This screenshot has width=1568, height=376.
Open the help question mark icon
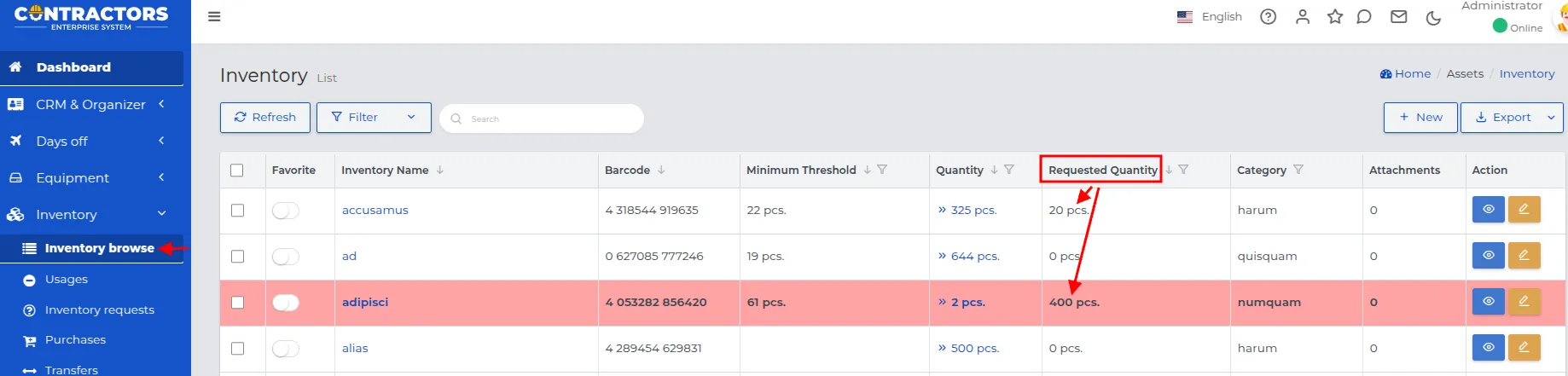pyautogui.click(x=1268, y=17)
